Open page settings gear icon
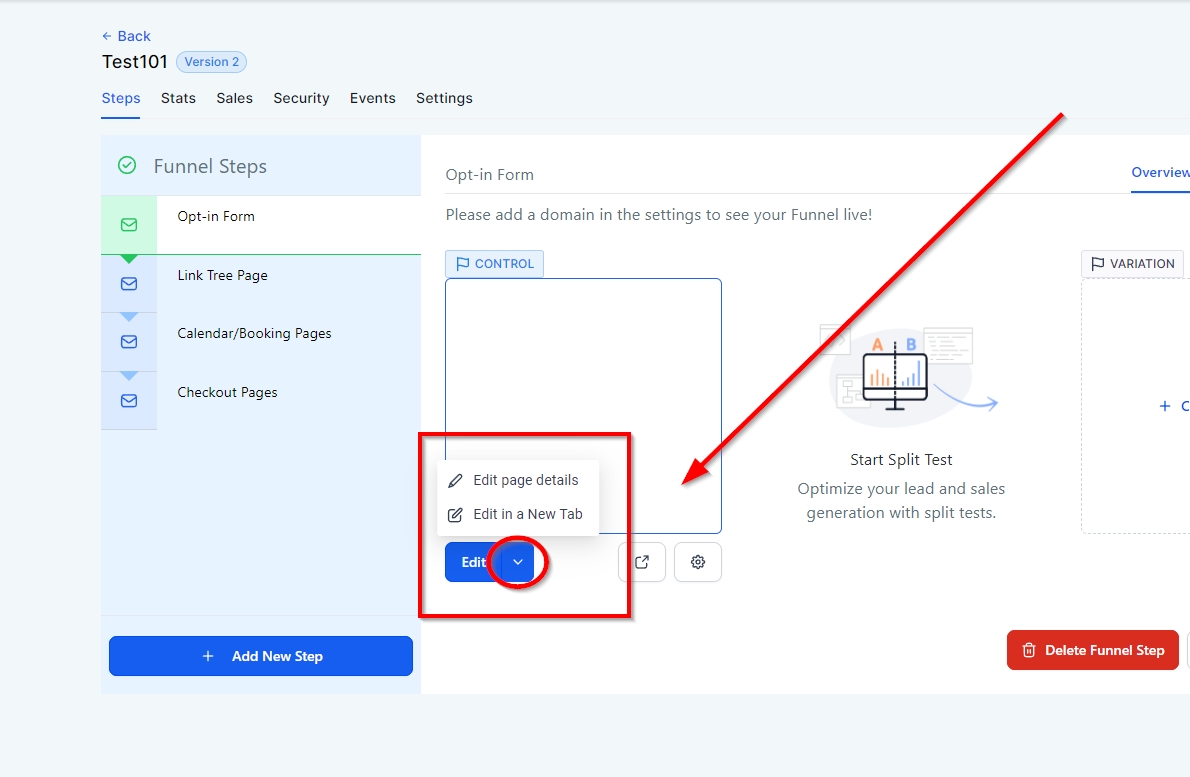 click(x=698, y=562)
